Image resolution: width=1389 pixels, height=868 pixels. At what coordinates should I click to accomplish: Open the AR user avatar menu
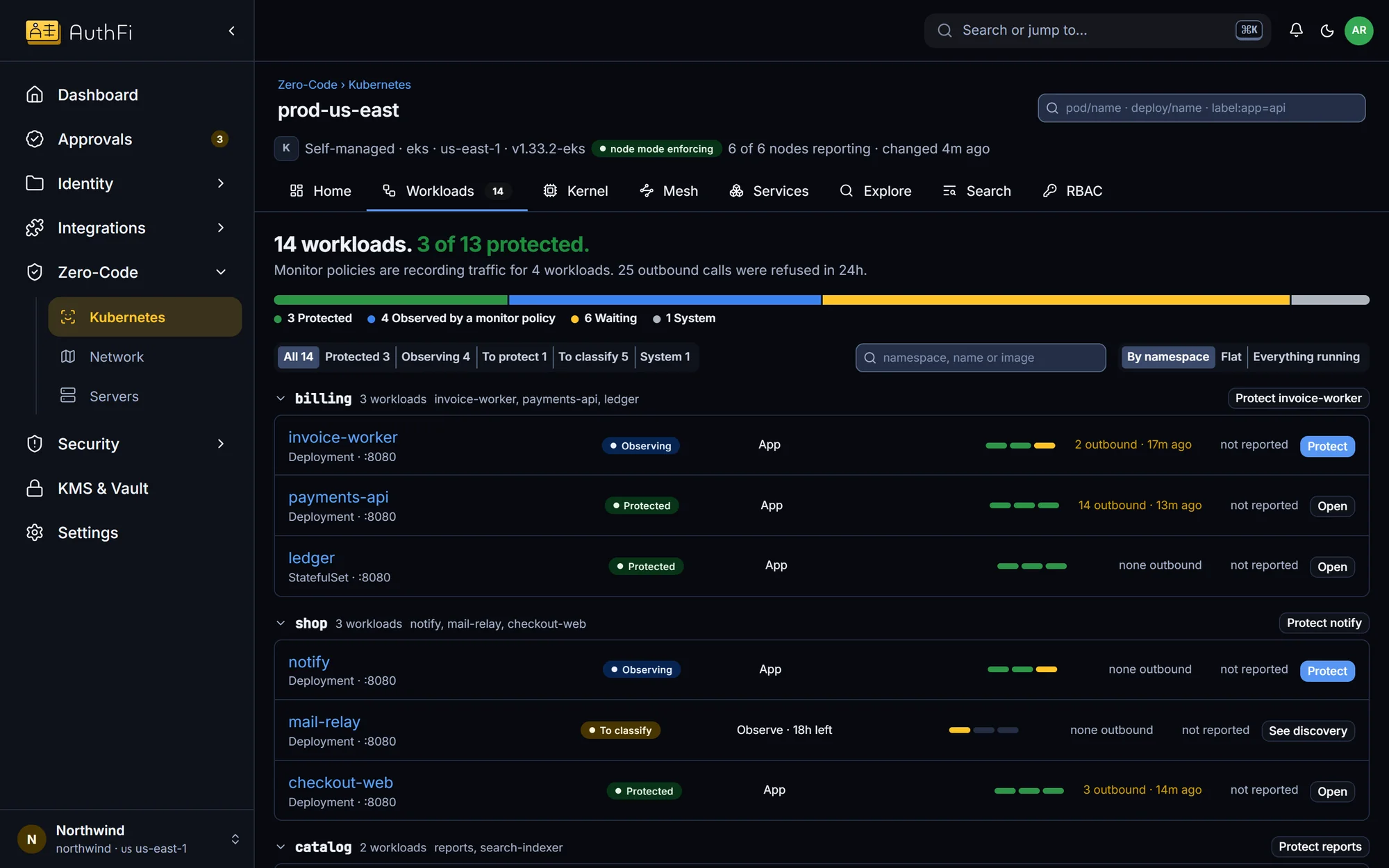point(1359,30)
